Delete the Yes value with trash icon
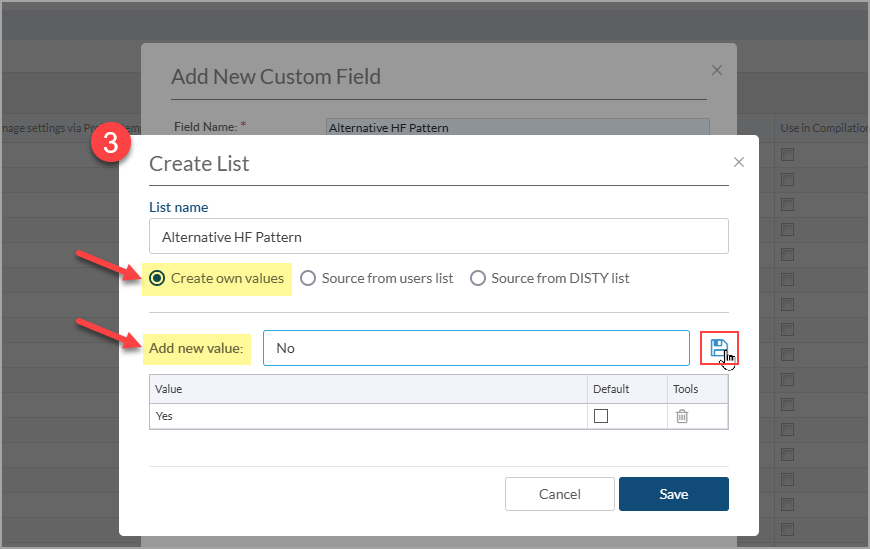This screenshot has width=870, height=549. tap(682, 416)
